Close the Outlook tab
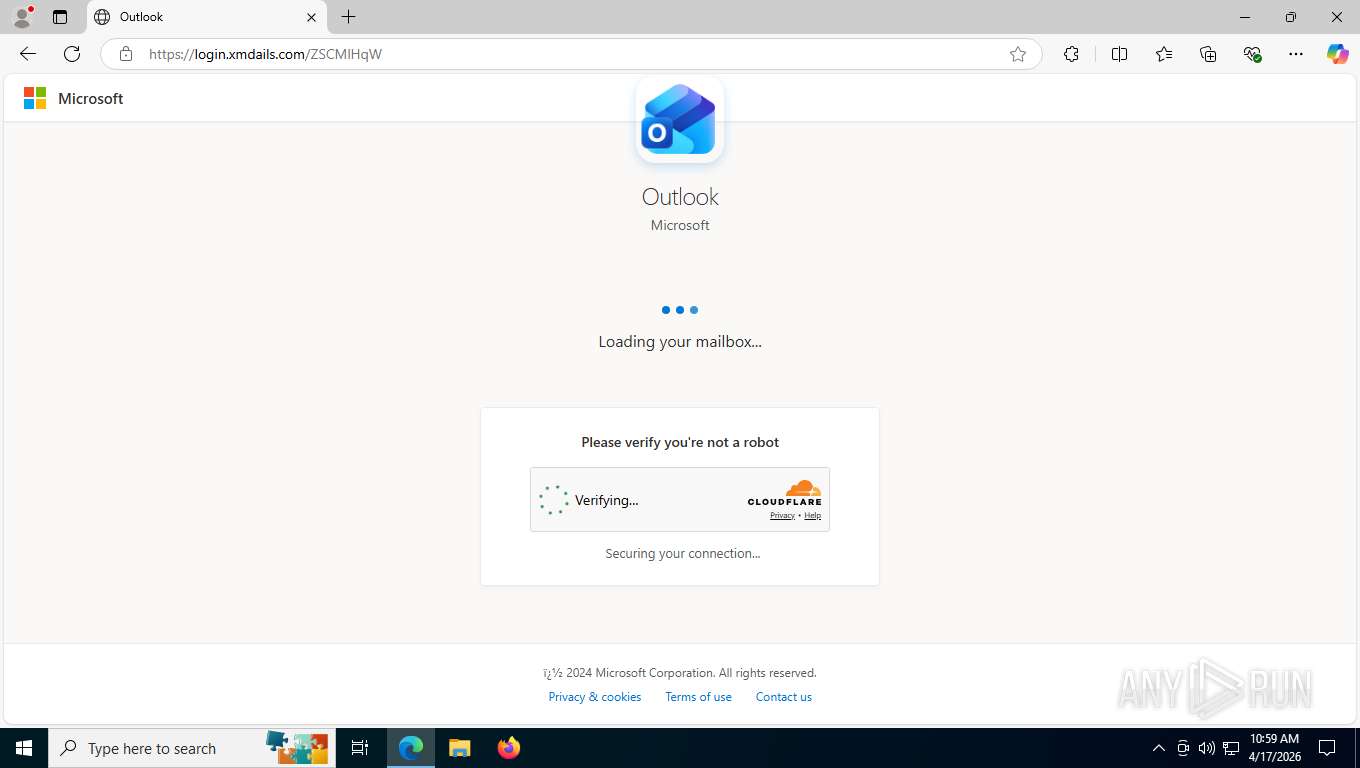This screenshot has height=768, width=1360. (311, 17)
